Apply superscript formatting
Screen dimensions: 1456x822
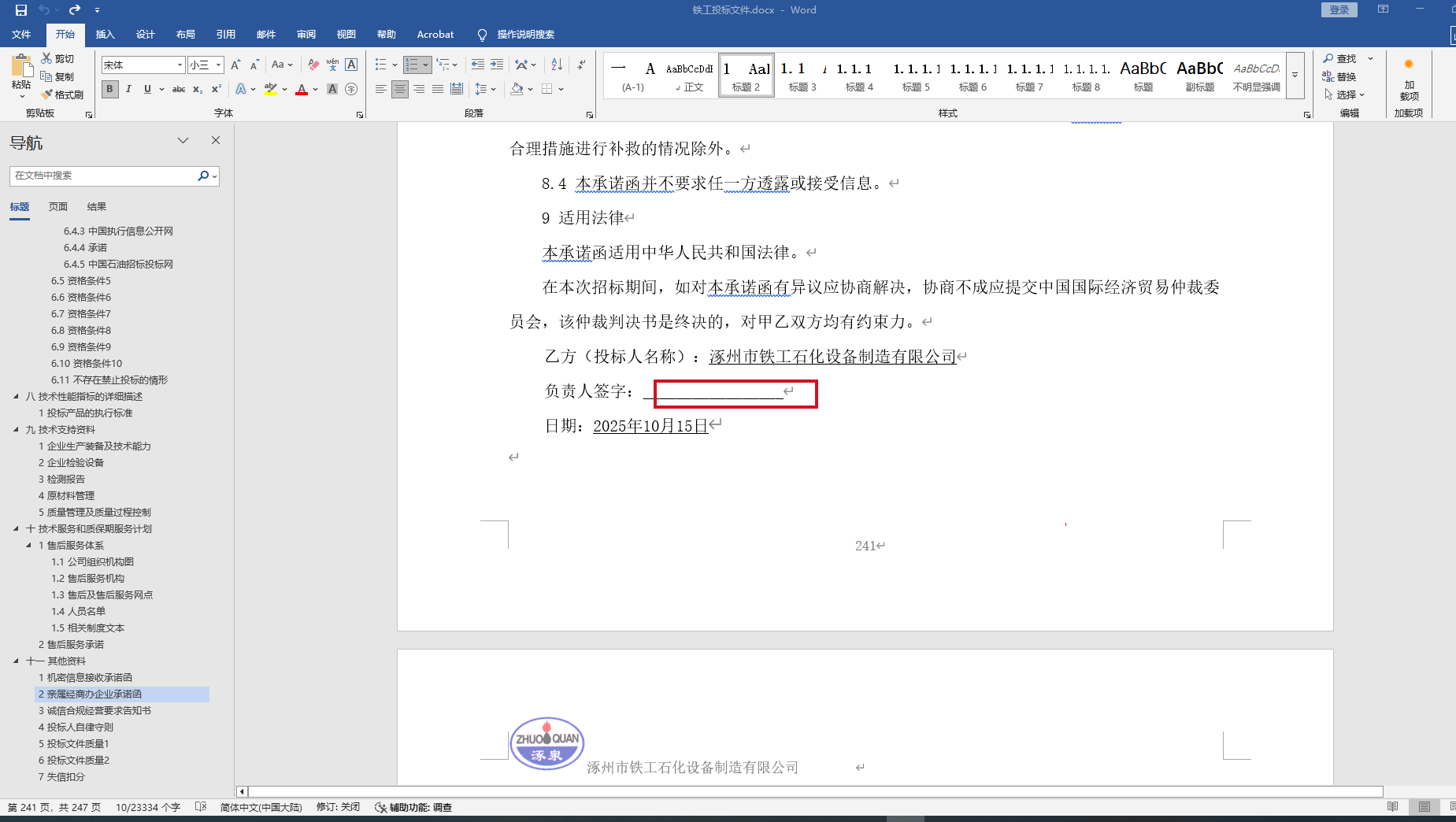coord(217,89)
